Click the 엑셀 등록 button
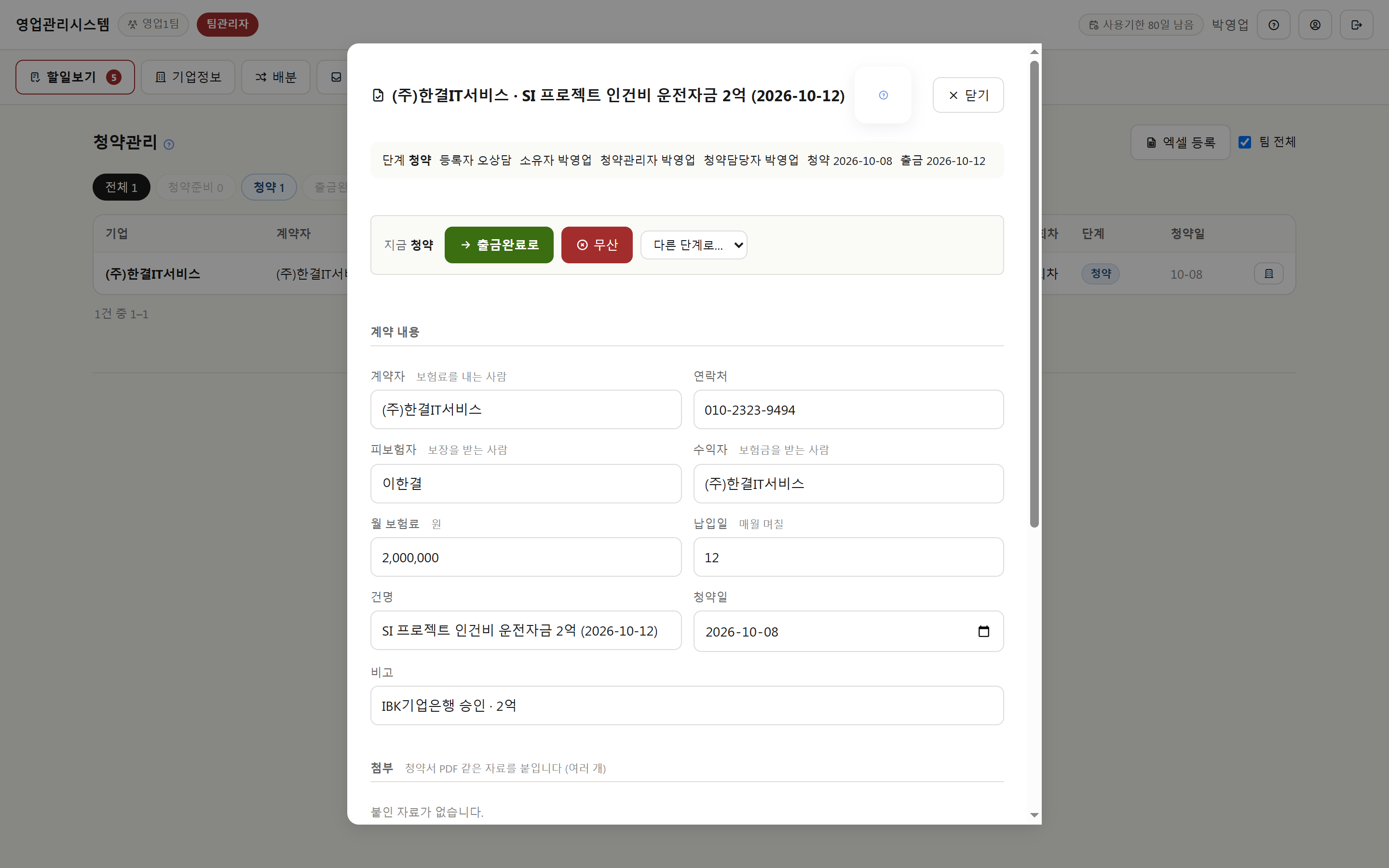1389x868 pixels. click(1180, 142)
